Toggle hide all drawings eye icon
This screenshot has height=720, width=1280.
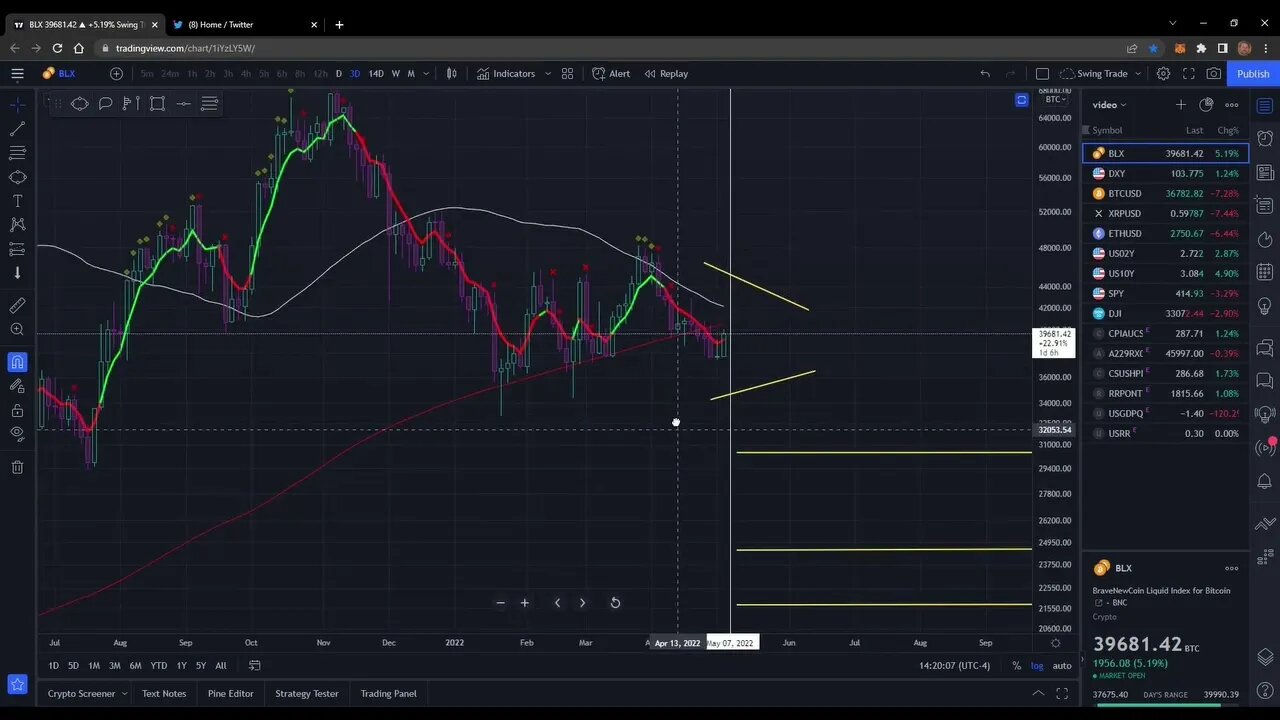17,434
